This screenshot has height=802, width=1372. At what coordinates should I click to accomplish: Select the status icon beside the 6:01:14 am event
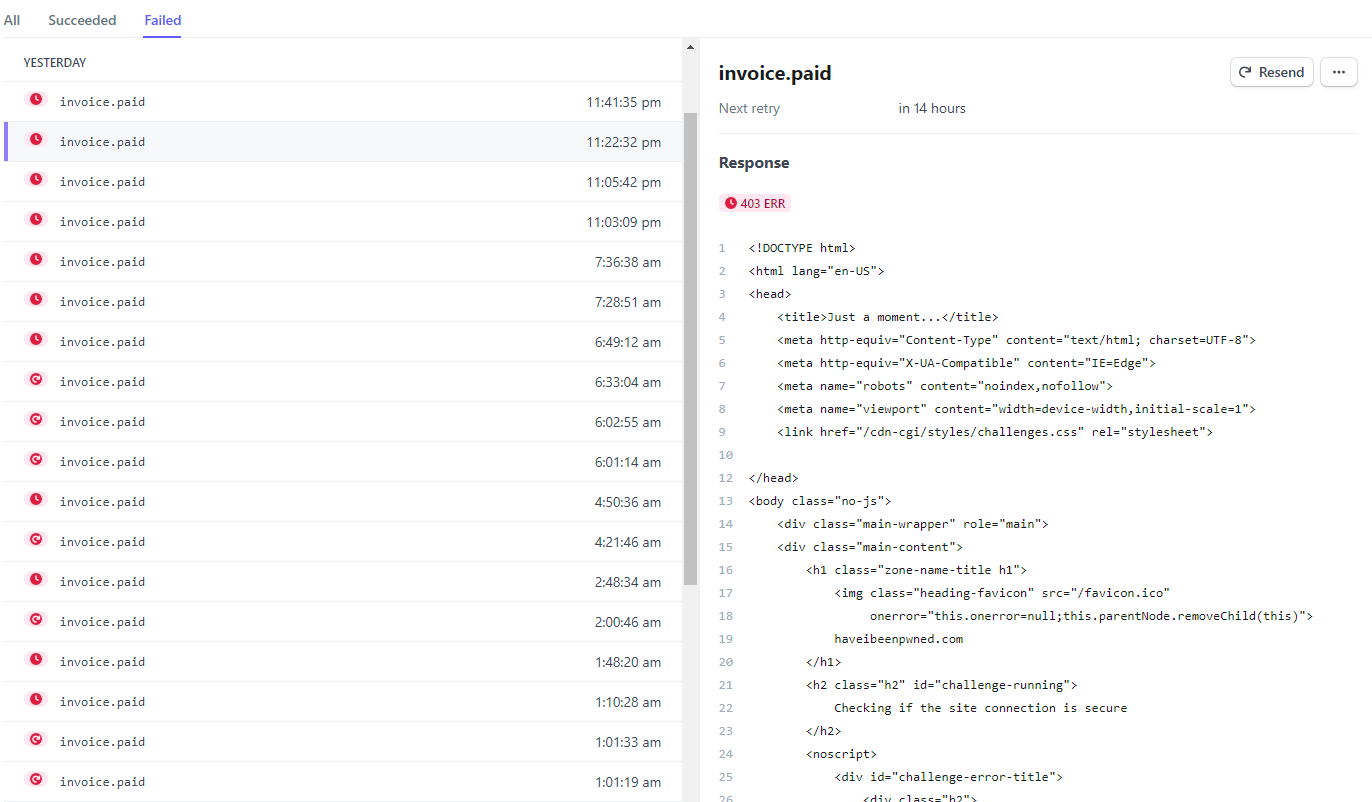click(x=36, y=460)
